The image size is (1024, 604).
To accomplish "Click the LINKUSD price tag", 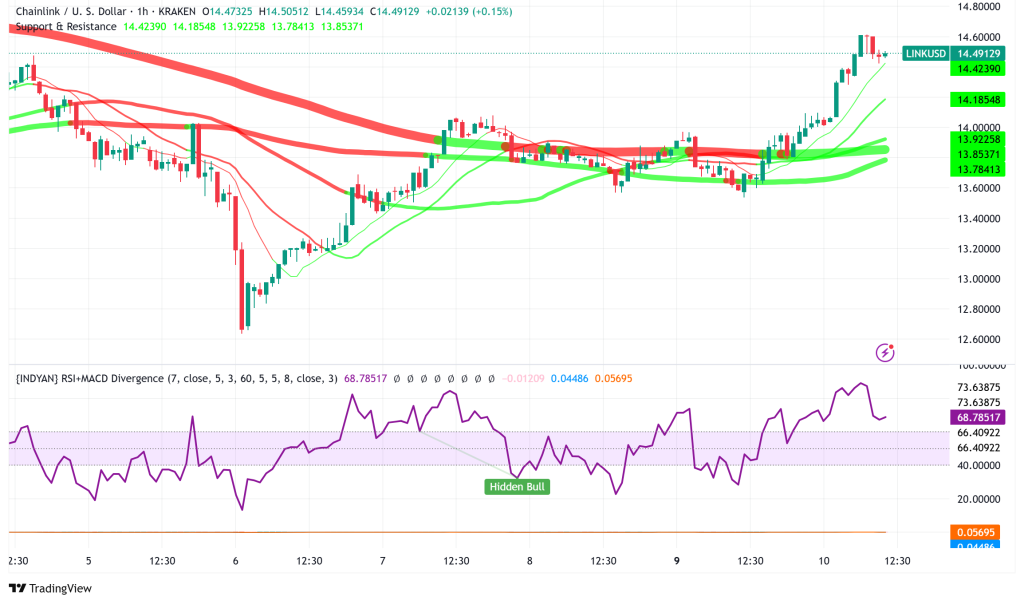I will [925, 54].
